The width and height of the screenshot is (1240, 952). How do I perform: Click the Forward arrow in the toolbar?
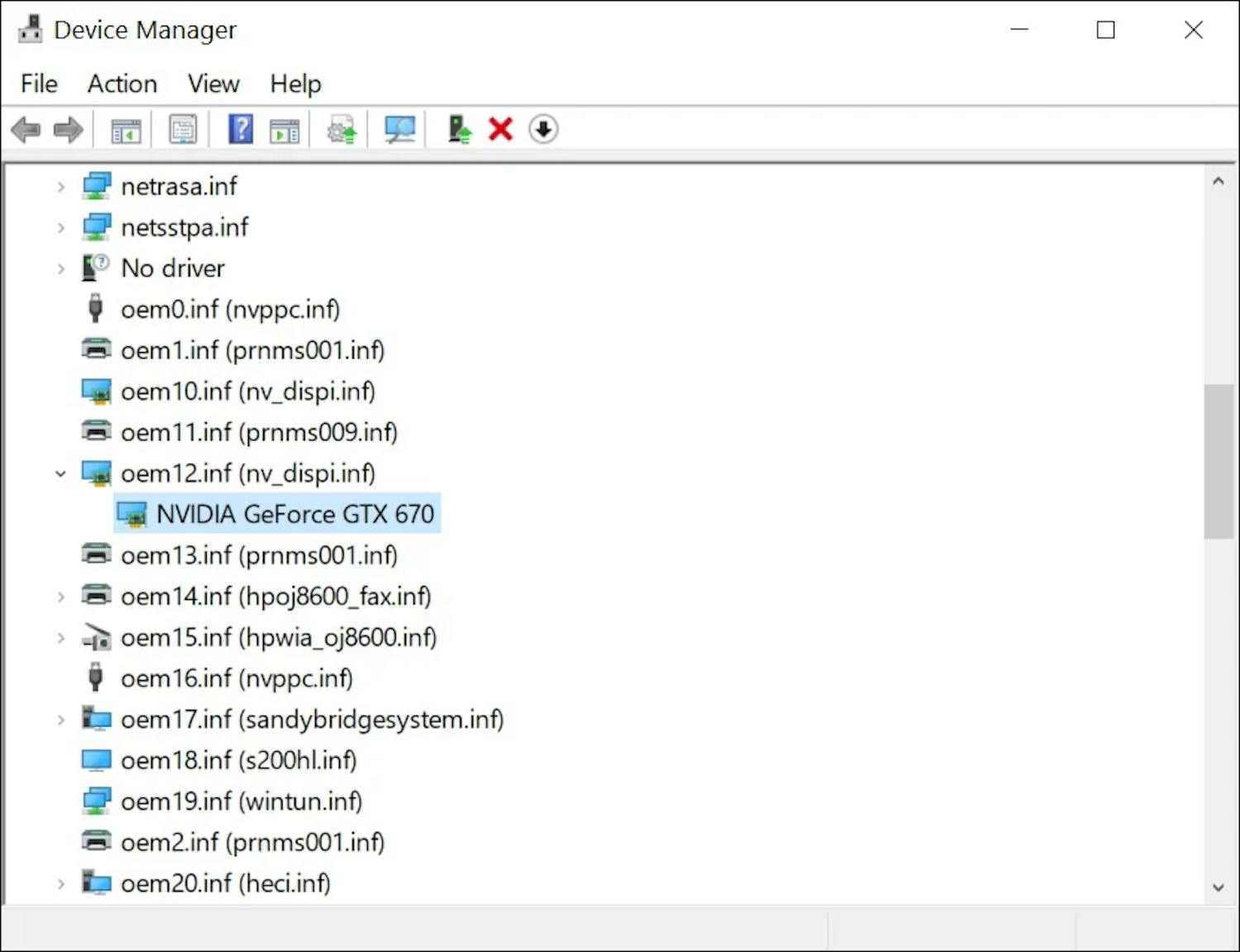[68, 130]
